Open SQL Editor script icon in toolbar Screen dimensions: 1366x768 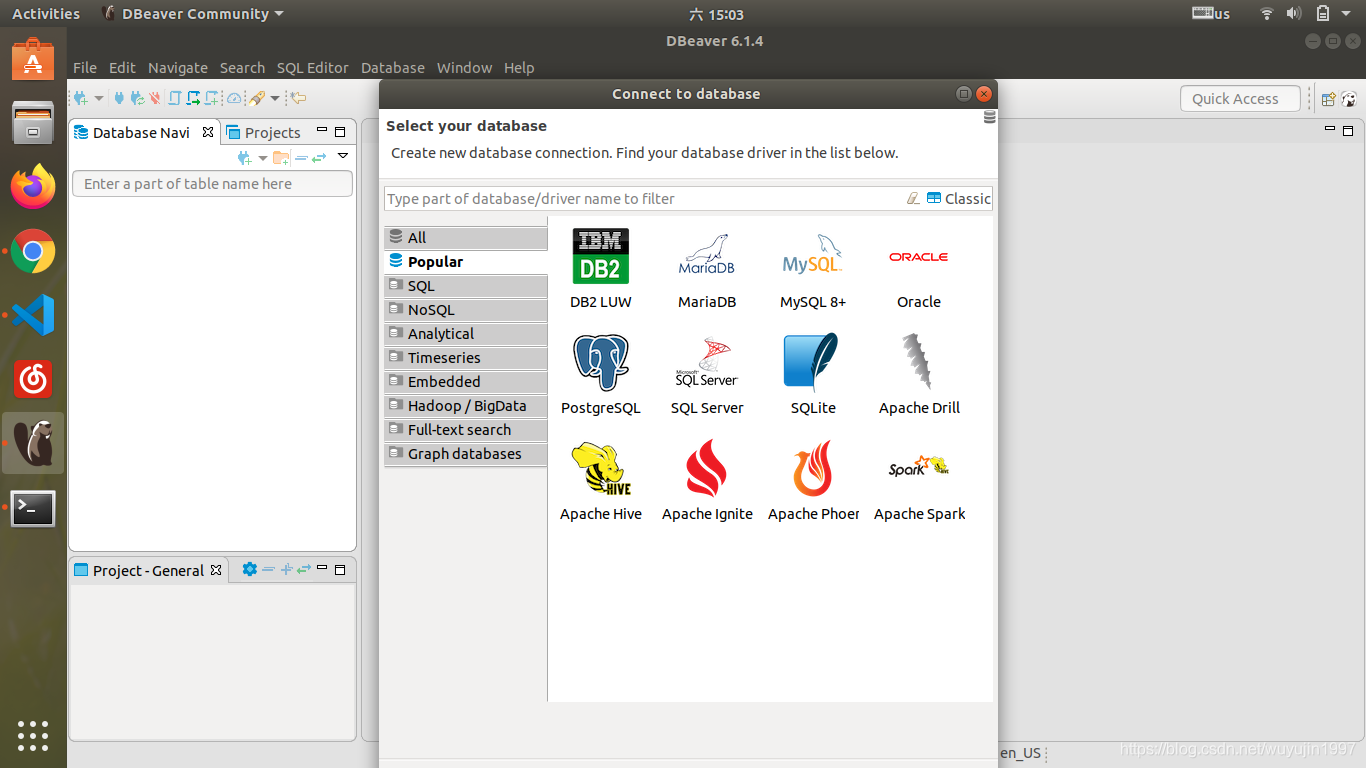(175, 98)
